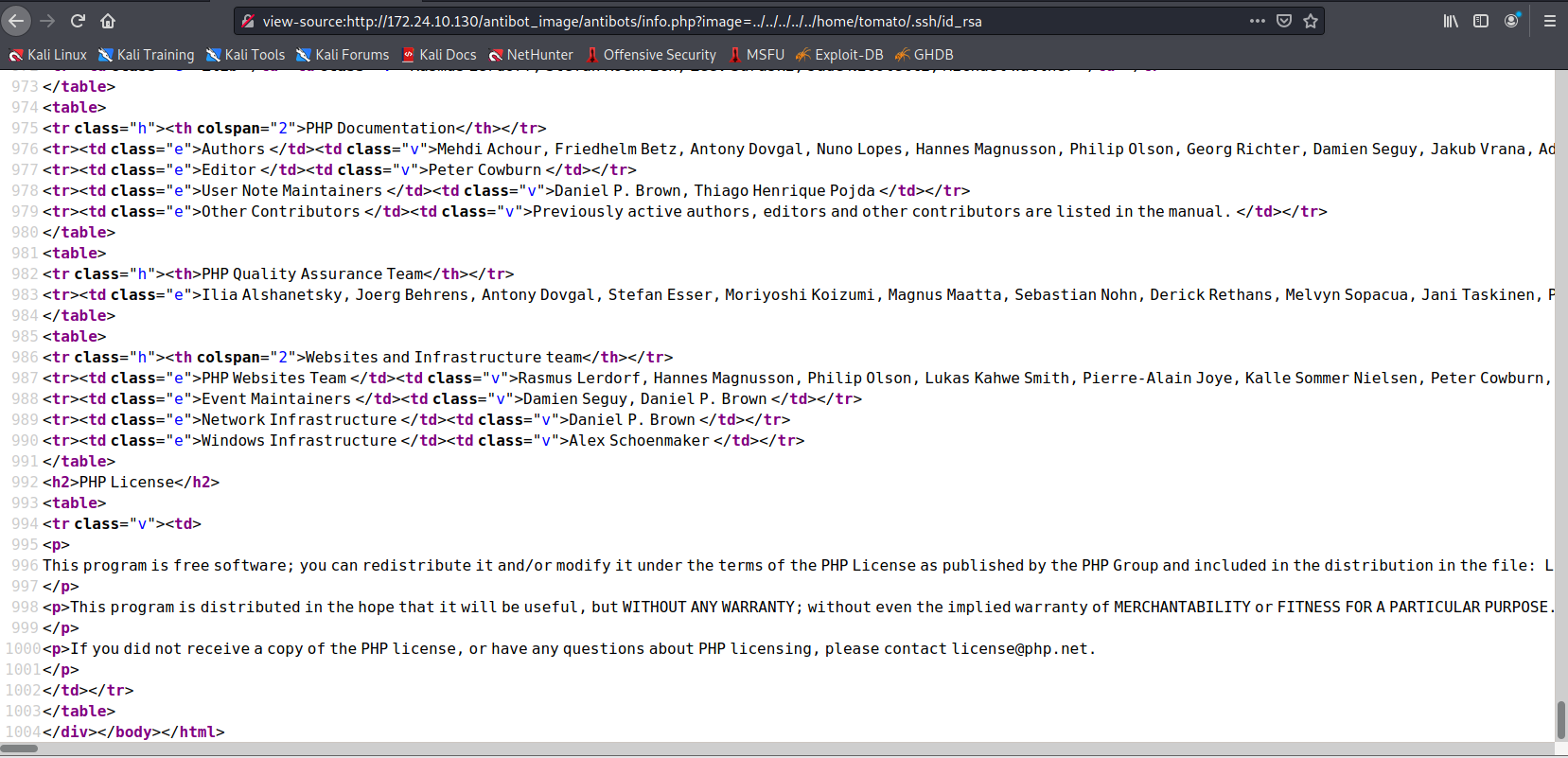
Task: Open the Offensive Security bookmark
Action: (651, 55)
